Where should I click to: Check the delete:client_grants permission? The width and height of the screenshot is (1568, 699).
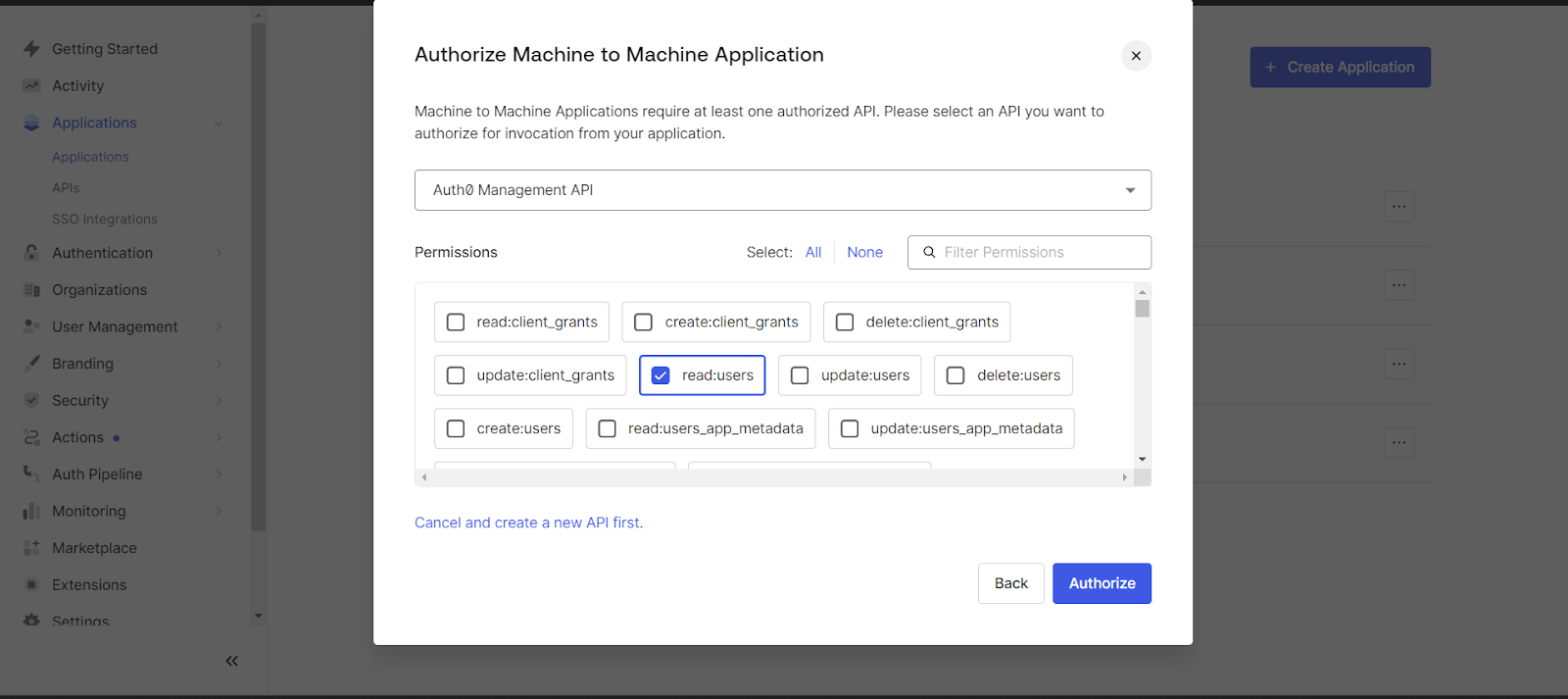coord(845,322)
